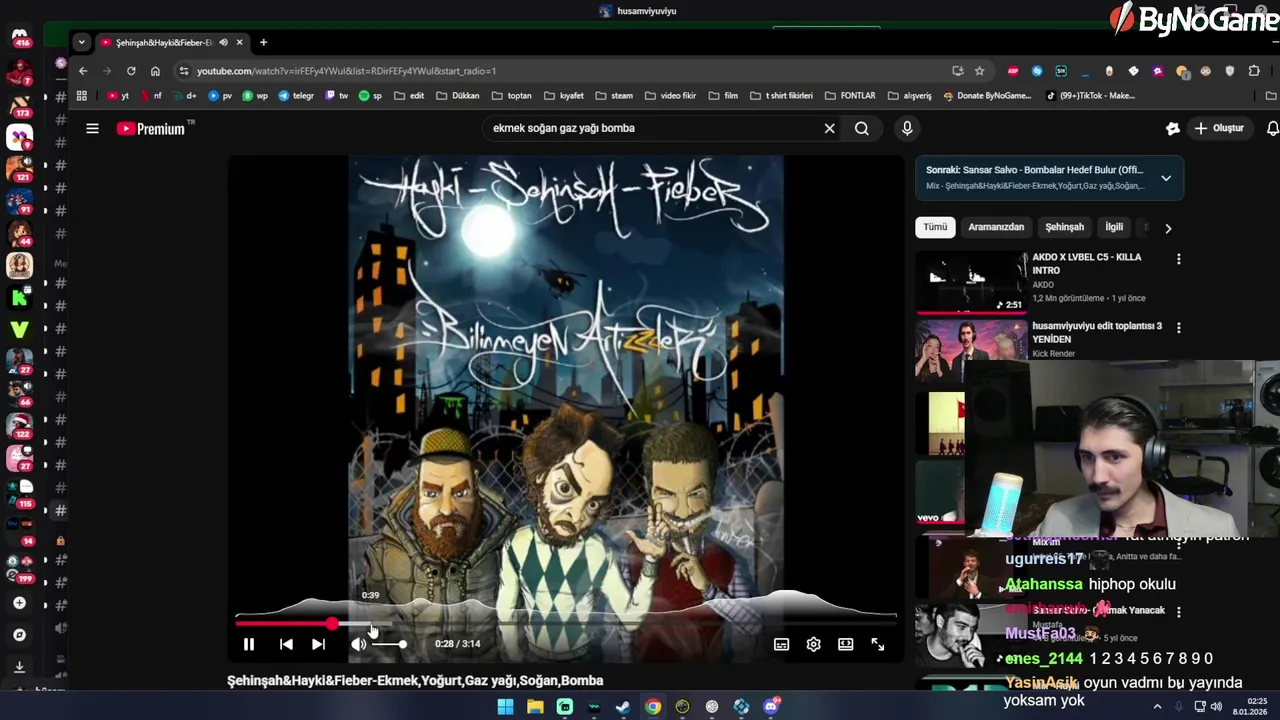Click the YouTube search magnifier button
The height and width of the screenshot is (720, 1280).
861,128
